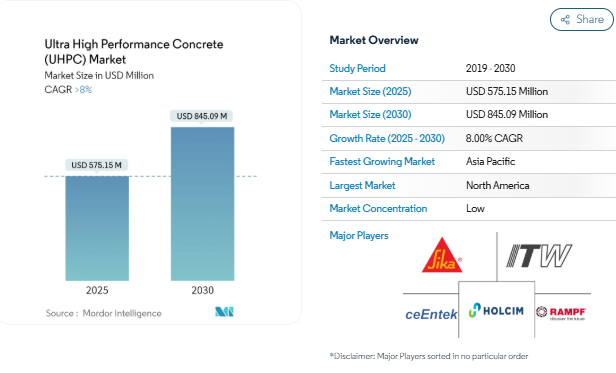This screenshot has height=373, width=616.
Task: Click the Study Period row label
Action: coord(357,68)
